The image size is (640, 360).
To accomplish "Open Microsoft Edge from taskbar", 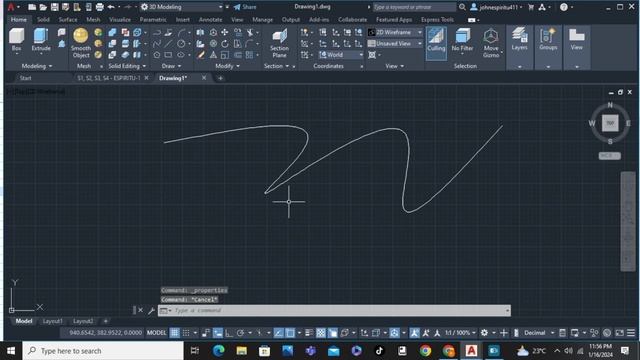I will (218, 351).
